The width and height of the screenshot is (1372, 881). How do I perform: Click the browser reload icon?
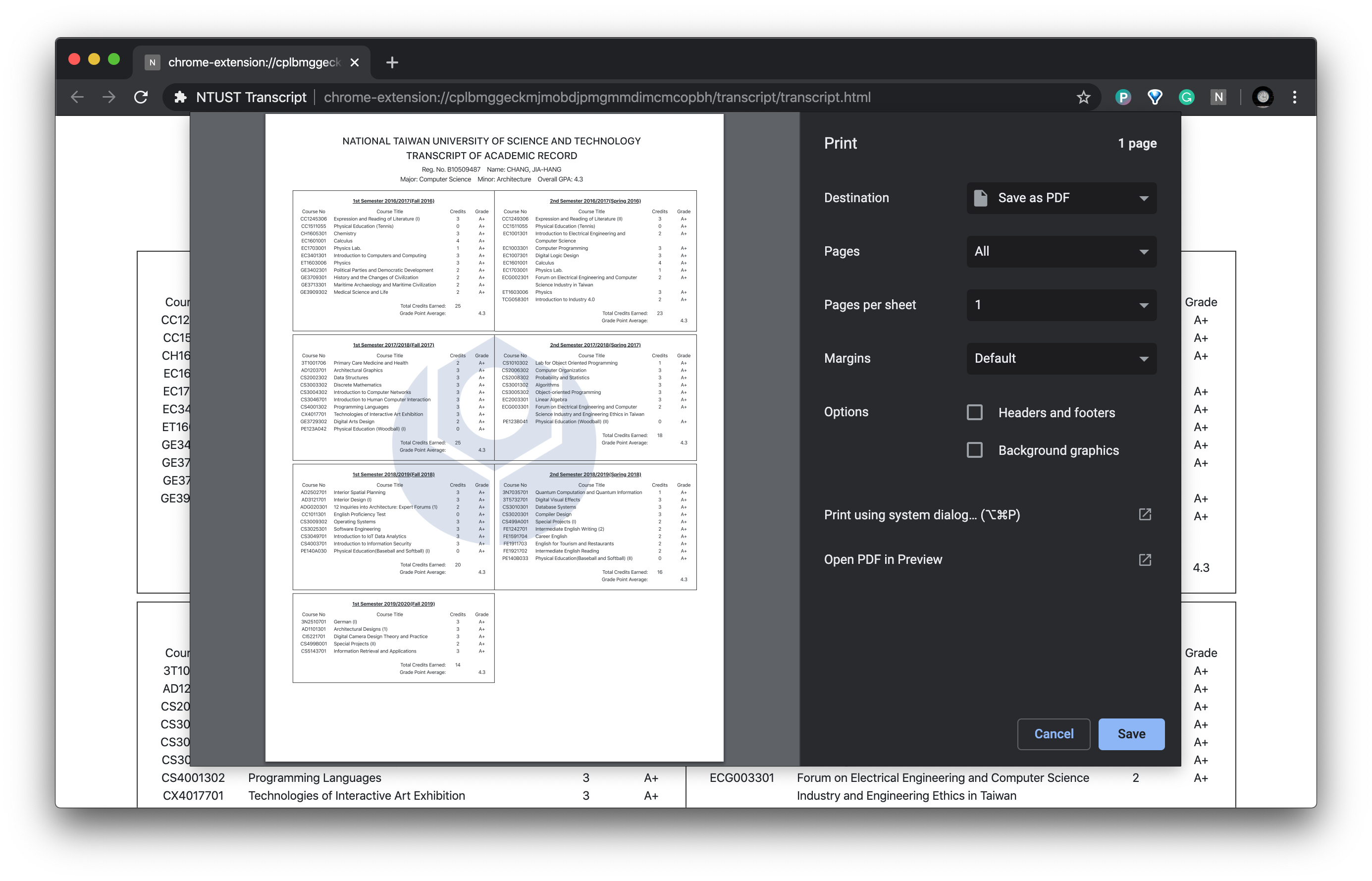pos(141,97)
